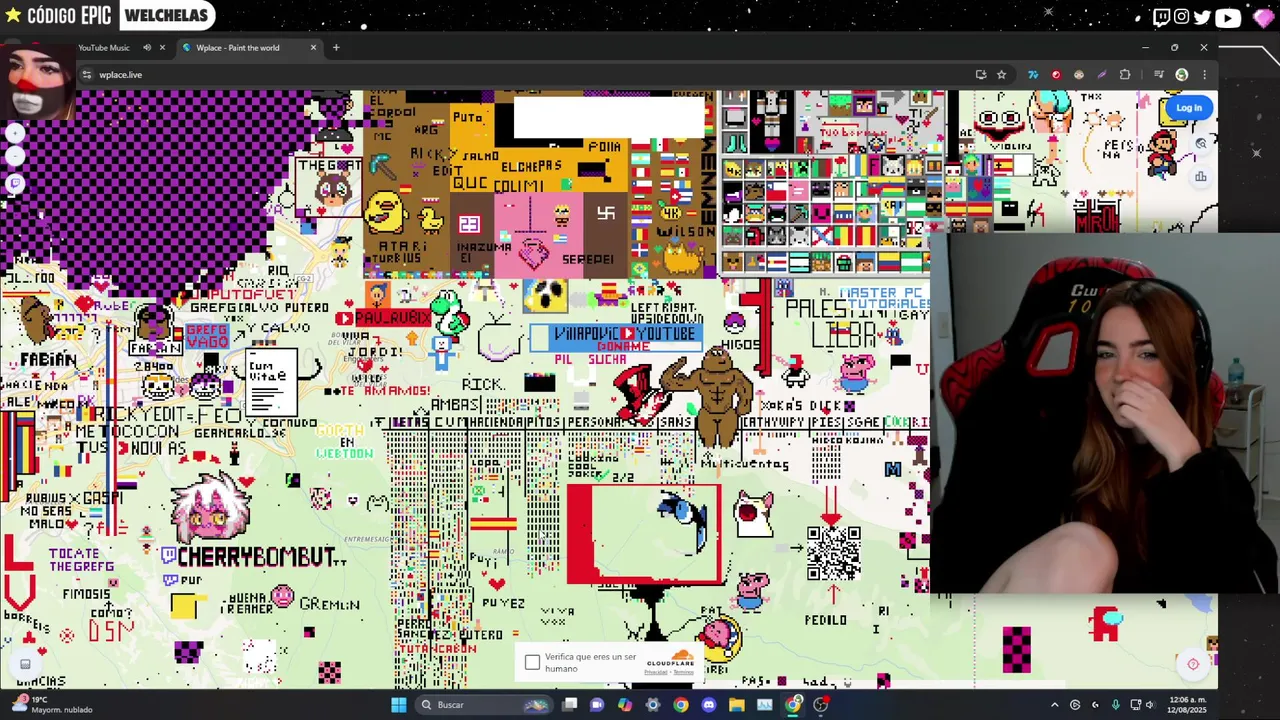Click the microphone icon in system tray
The height and width of the screenshot is (720, 1280).
(x=1115, y=705)
